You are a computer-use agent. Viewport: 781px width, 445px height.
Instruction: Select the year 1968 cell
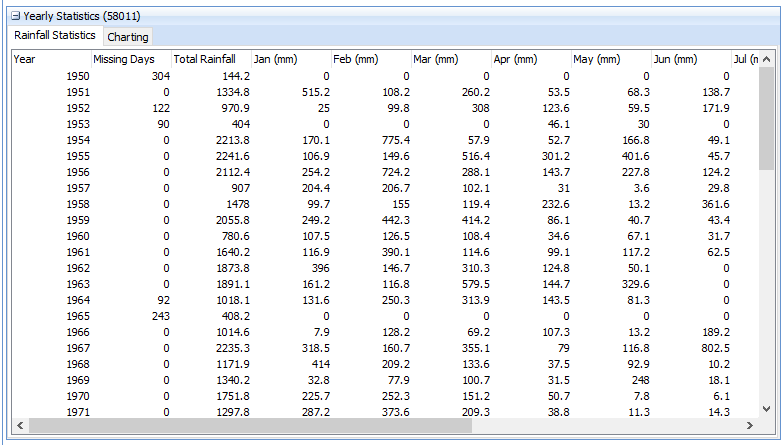(78, 364)
